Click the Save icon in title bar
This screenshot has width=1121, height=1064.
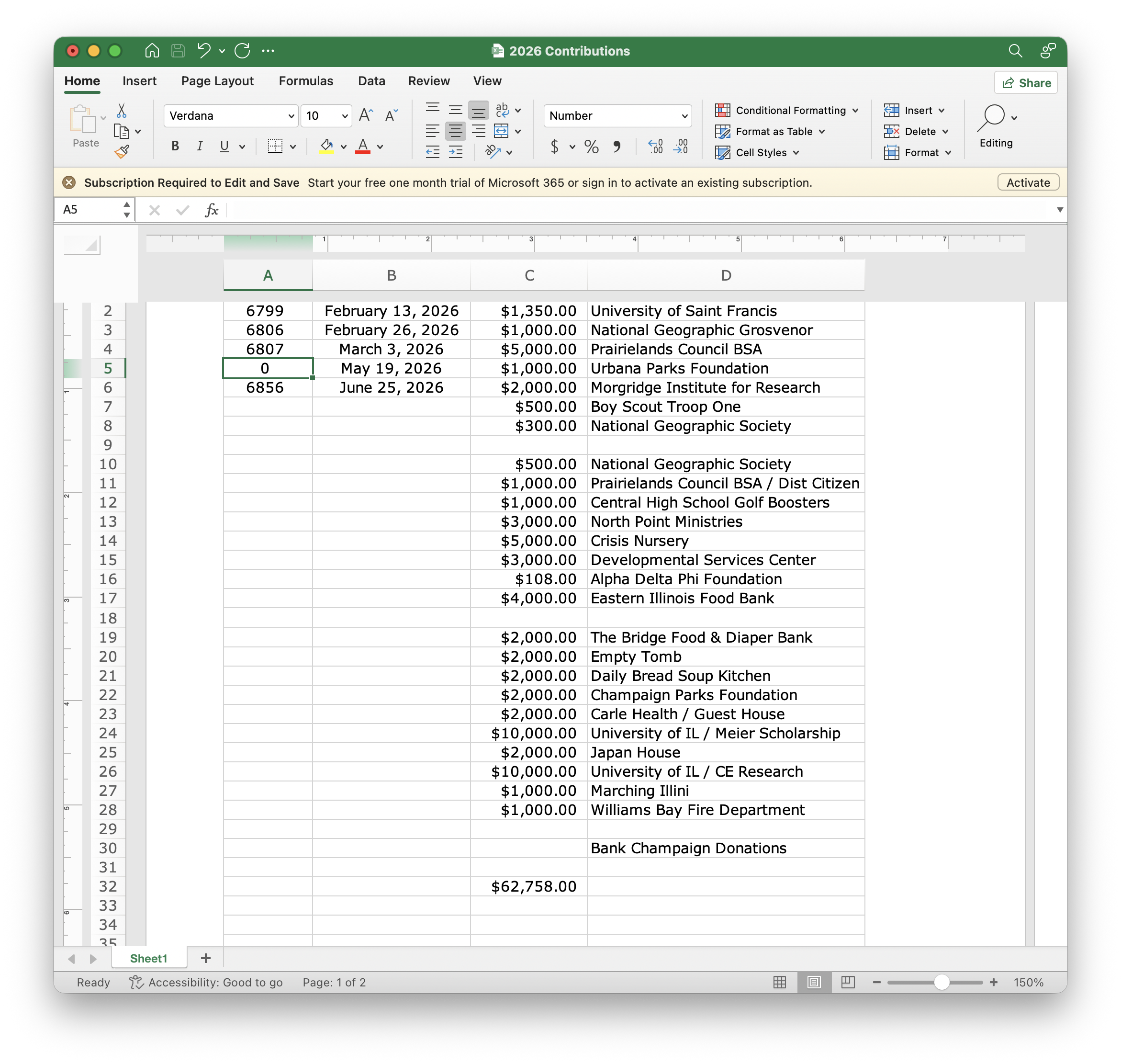(x=178, y=51)
